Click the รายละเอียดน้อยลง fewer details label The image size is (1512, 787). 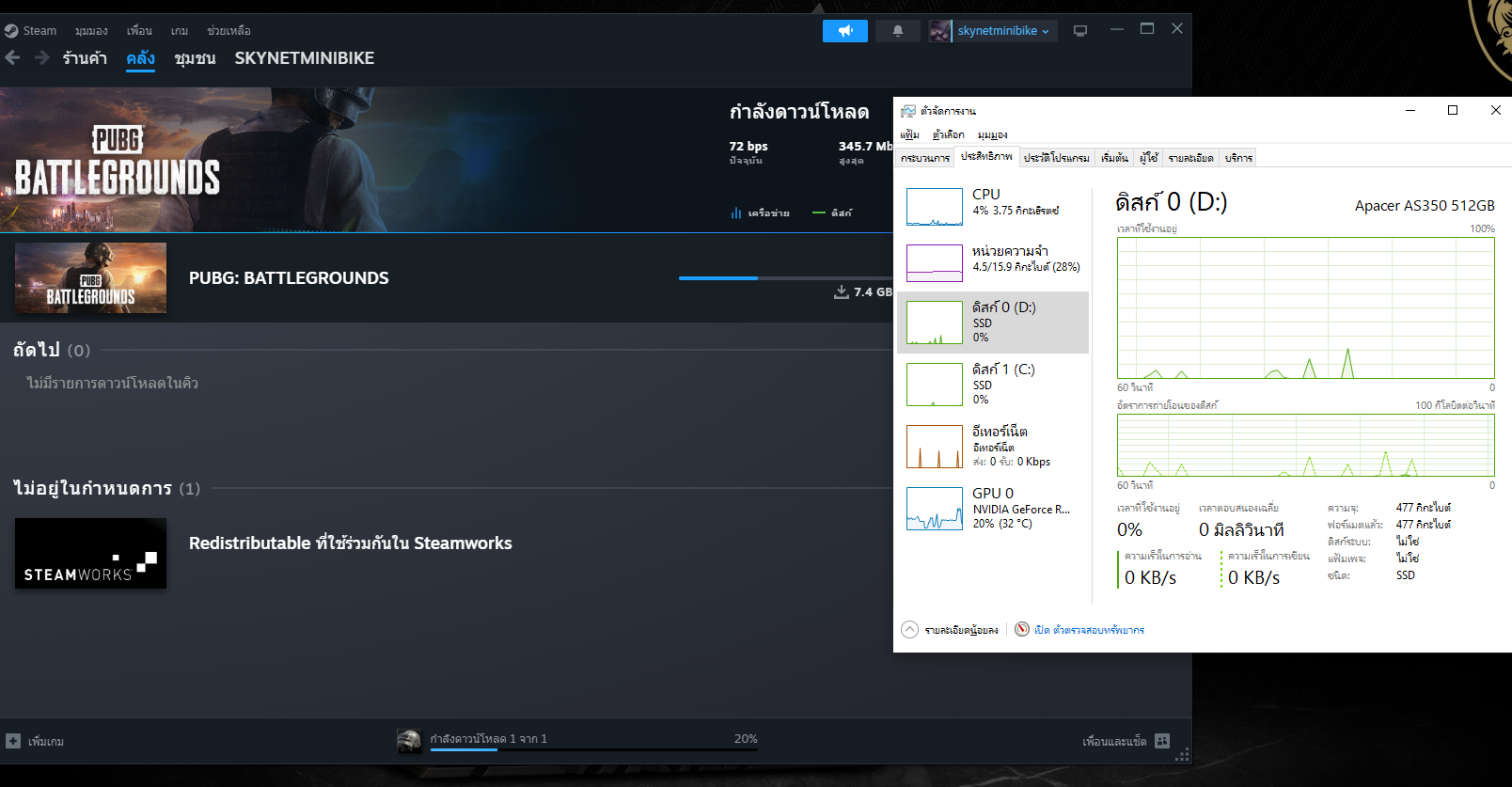point(961,630)
